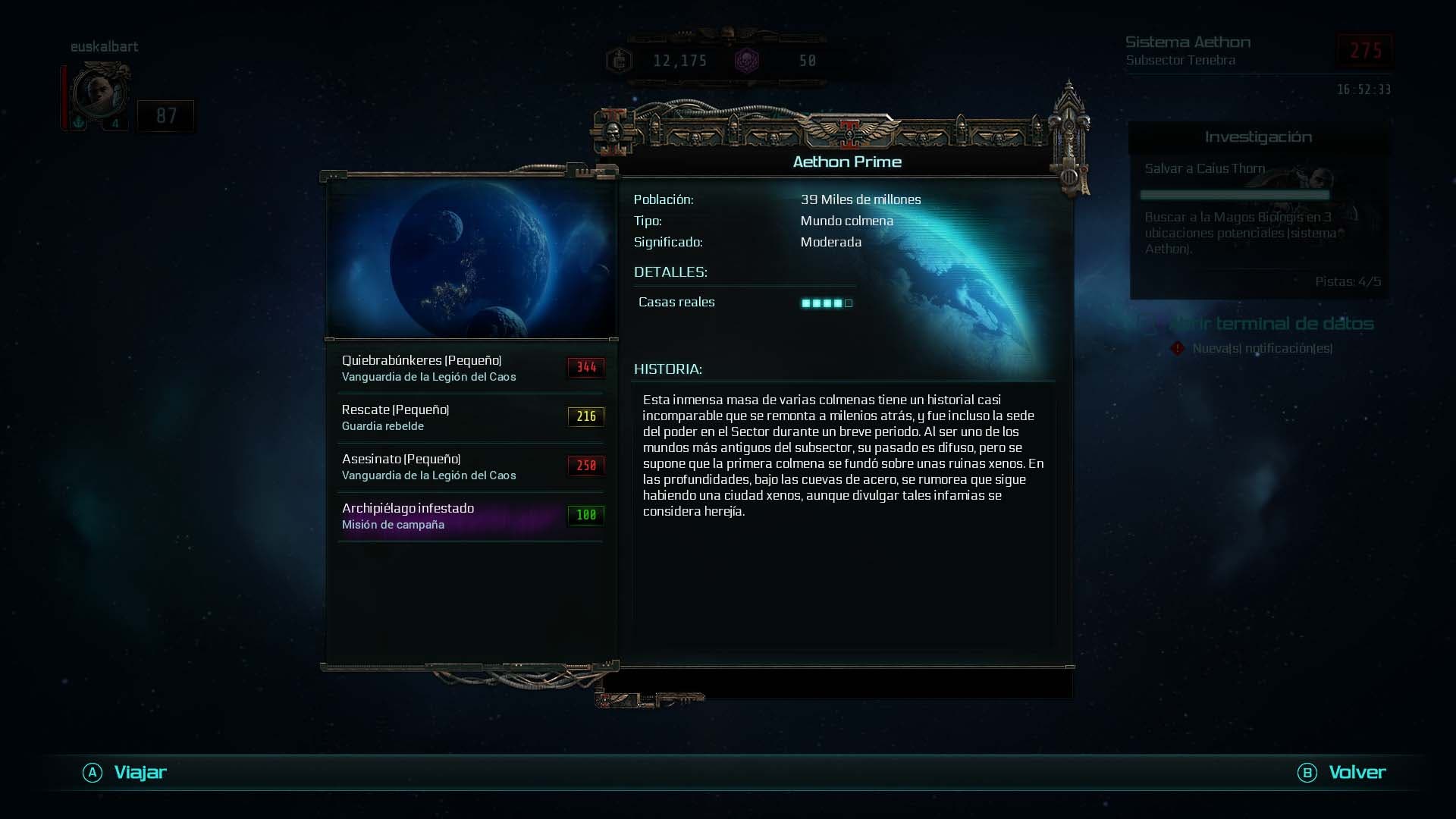This screenshot has height=819, width=1456.
Task: Click the red notification alert icon
Action: coord(1178,348)
